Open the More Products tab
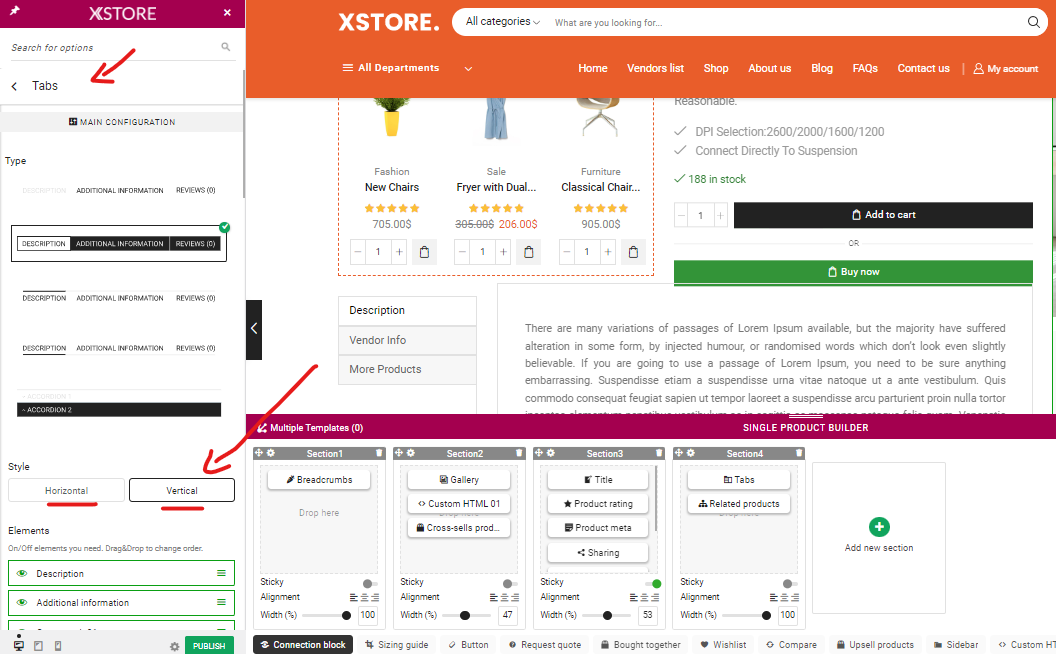The image size is (1056, 654). tap(407, 369)
